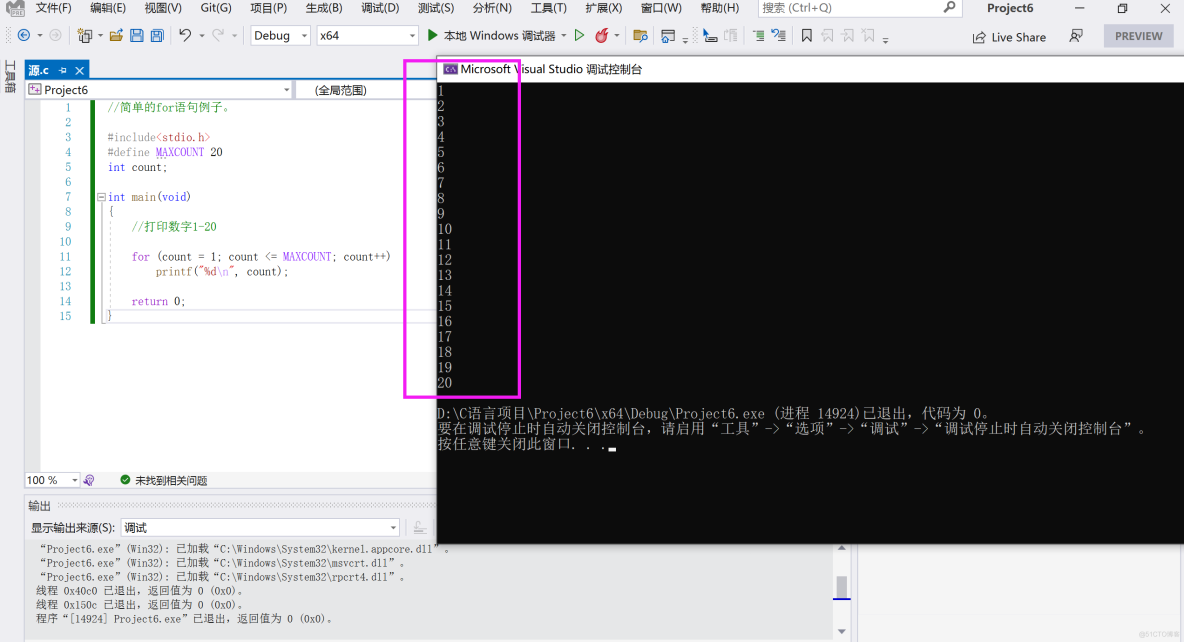
Task: Open the Debug configuration dropdown
Action: tap(280, 35)
